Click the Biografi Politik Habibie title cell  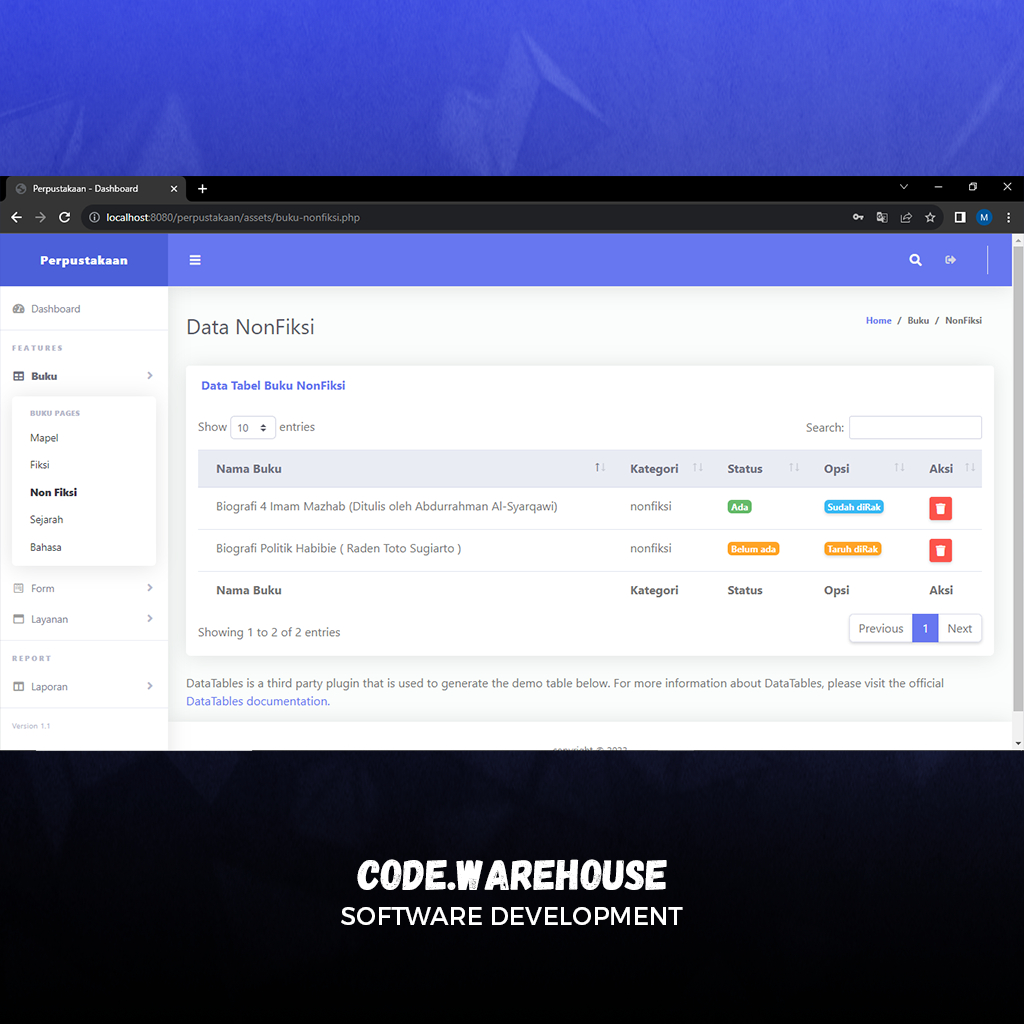point(338,549)
